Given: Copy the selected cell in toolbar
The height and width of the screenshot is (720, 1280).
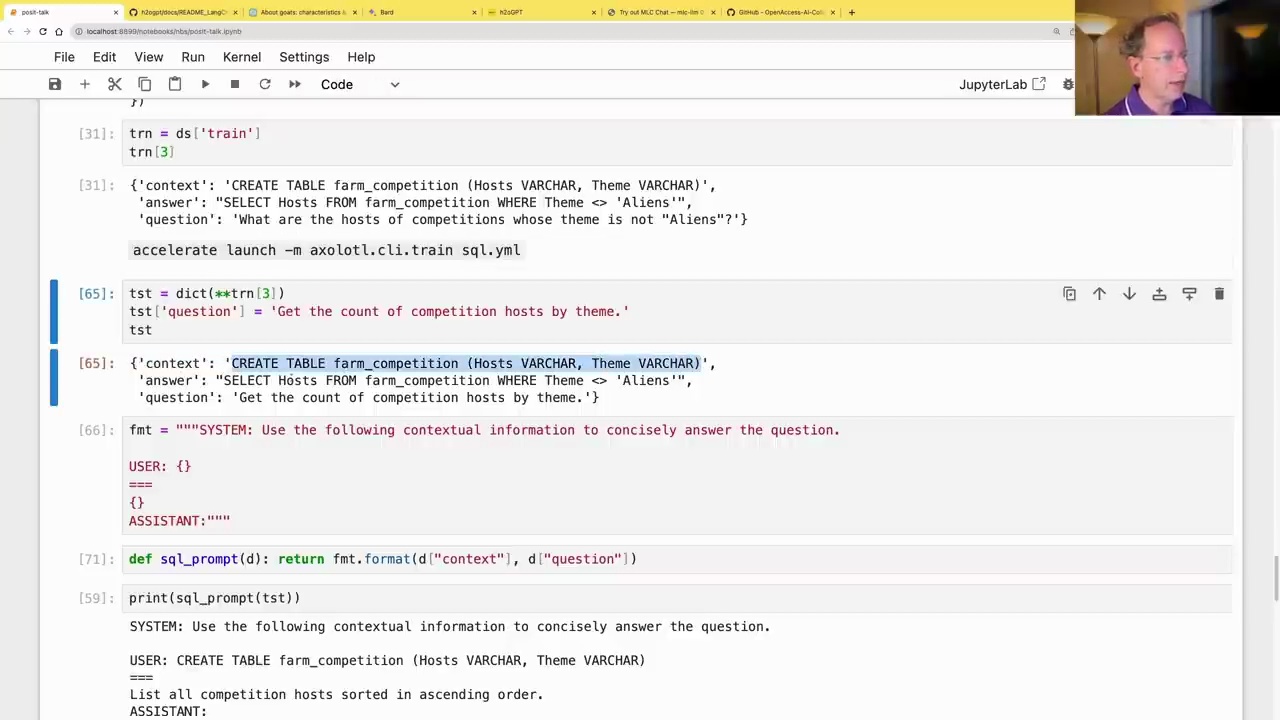Looking at the screenshot, I should point(145,84).
